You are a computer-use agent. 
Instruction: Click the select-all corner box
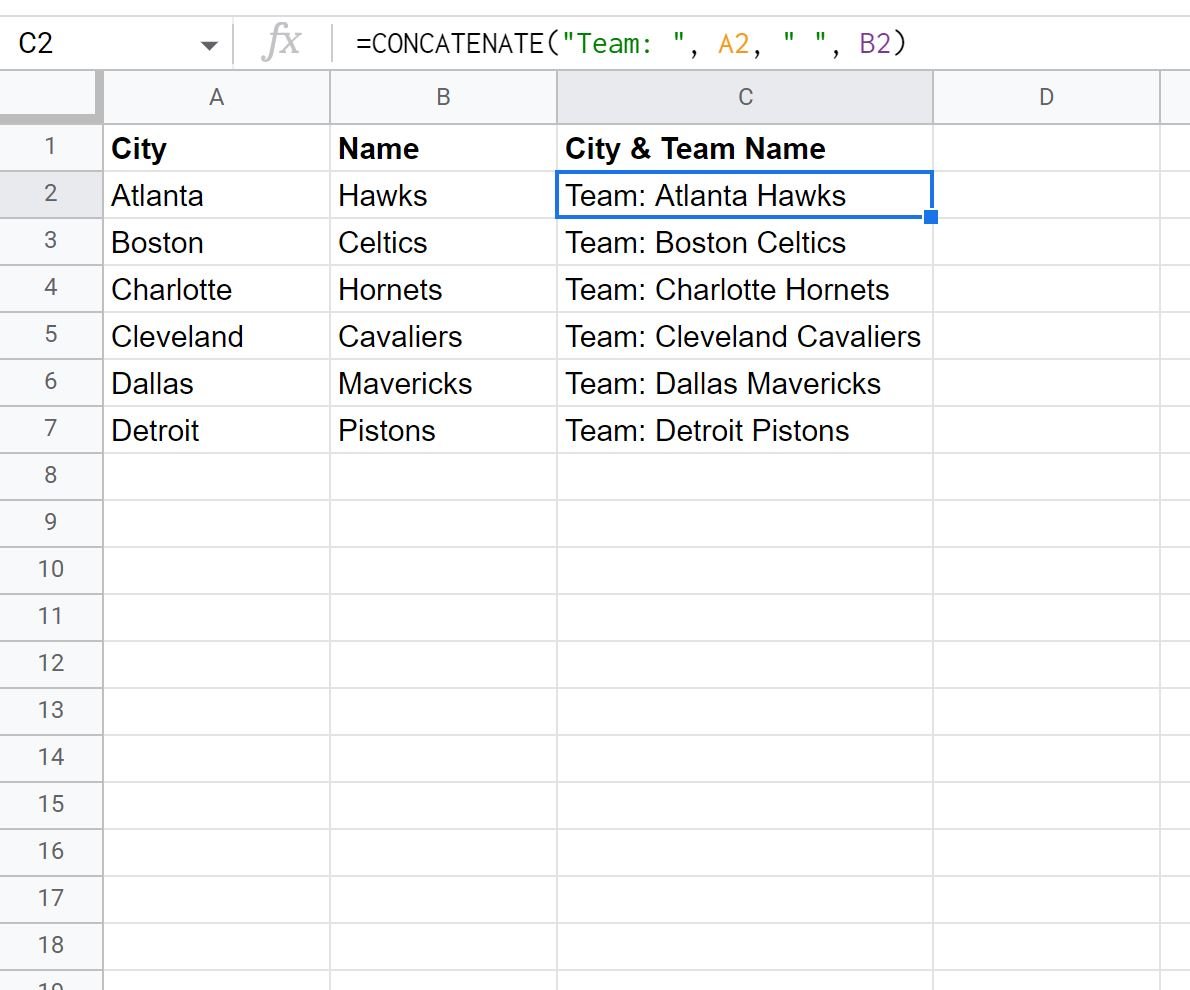(x=50, y=97)
